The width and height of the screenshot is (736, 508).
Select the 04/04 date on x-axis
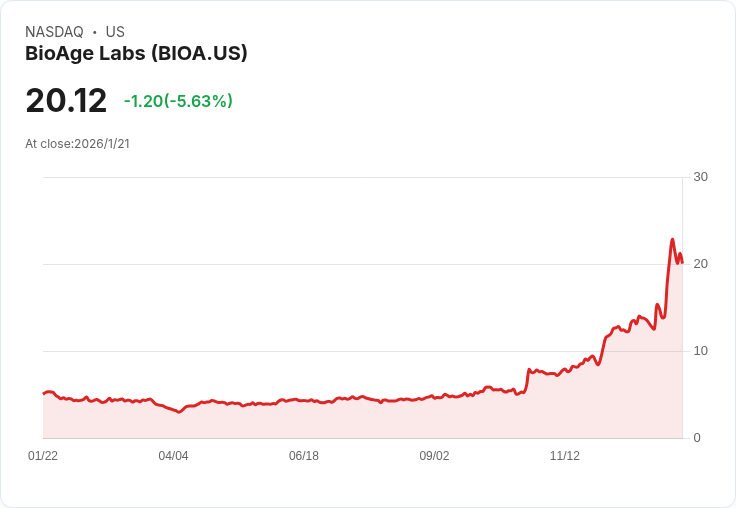[x=173, y=456]
